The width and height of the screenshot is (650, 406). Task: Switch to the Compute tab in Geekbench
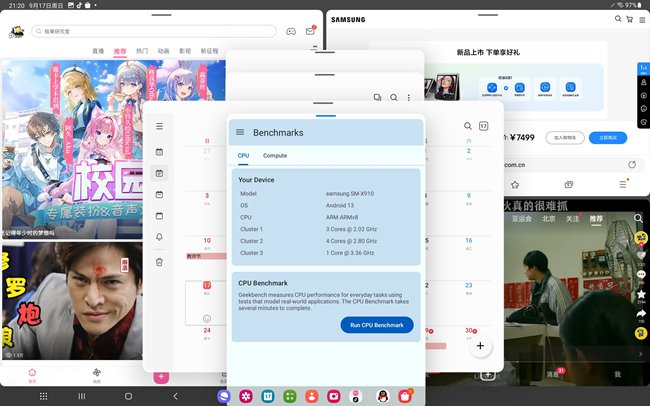click(x=275, y=156)
